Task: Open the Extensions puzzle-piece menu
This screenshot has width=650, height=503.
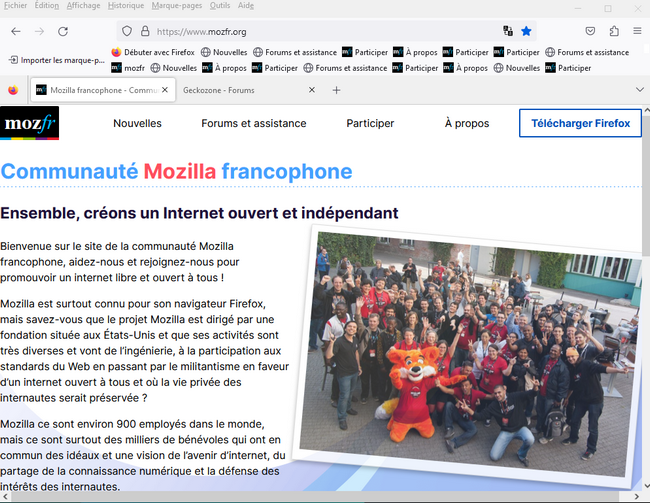Action: click(x=614, y=31)
